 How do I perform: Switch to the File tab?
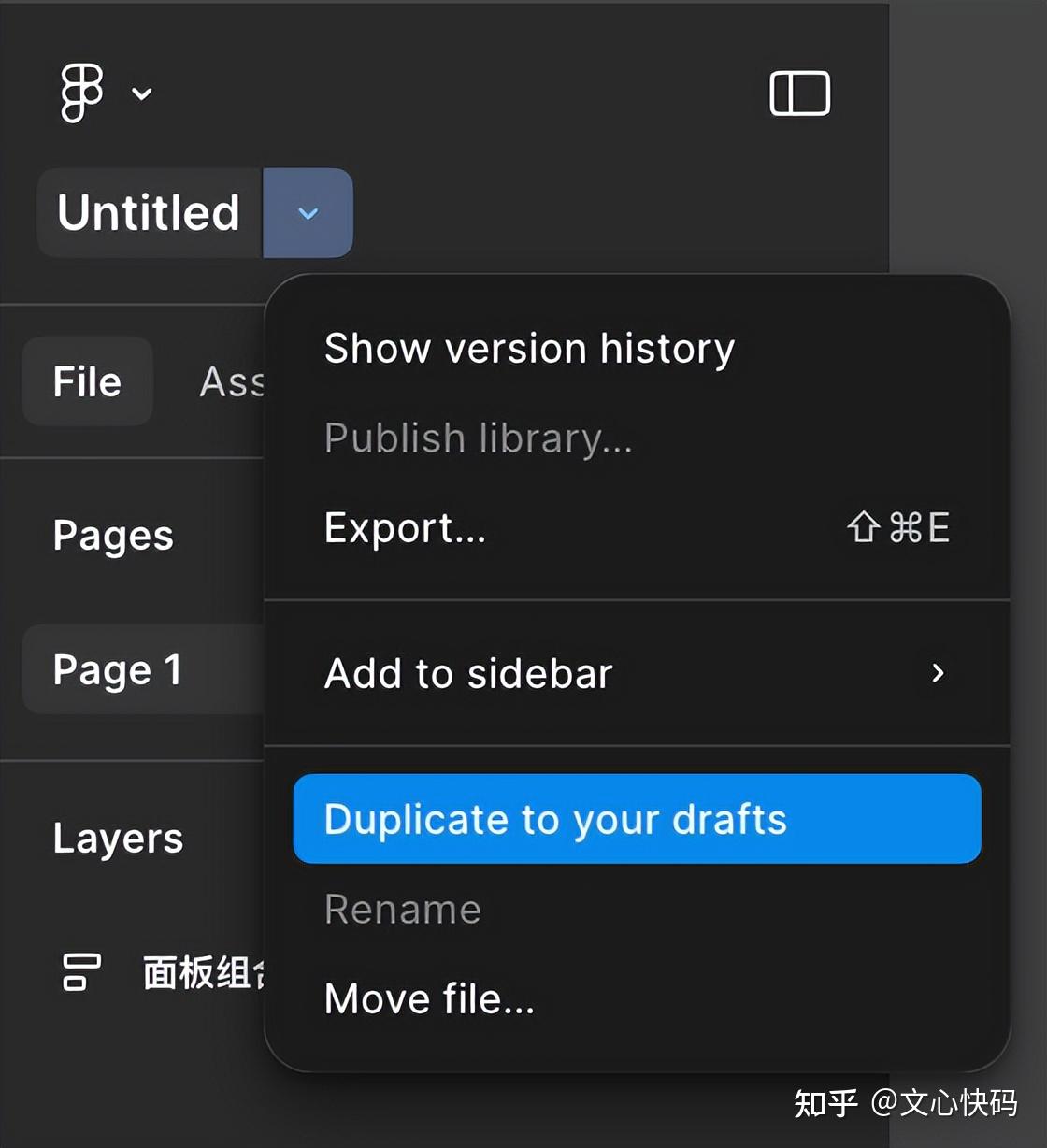[x=88, y=381]
